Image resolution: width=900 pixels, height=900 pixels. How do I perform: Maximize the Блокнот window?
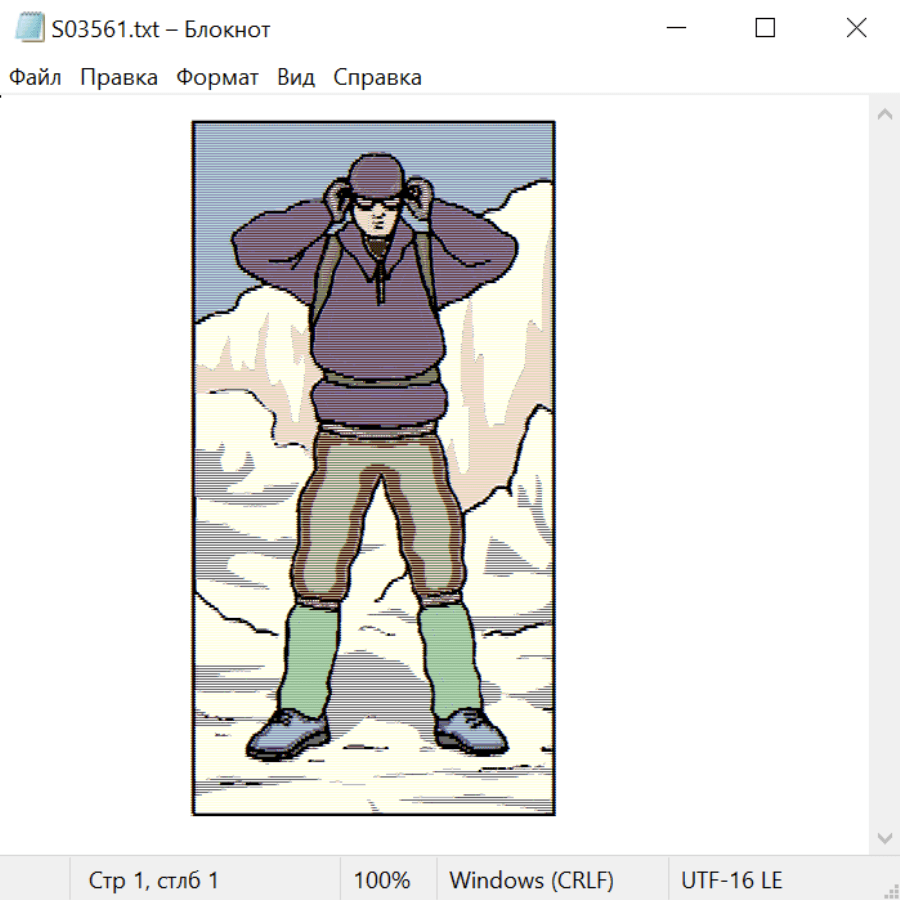coord(765,28)
